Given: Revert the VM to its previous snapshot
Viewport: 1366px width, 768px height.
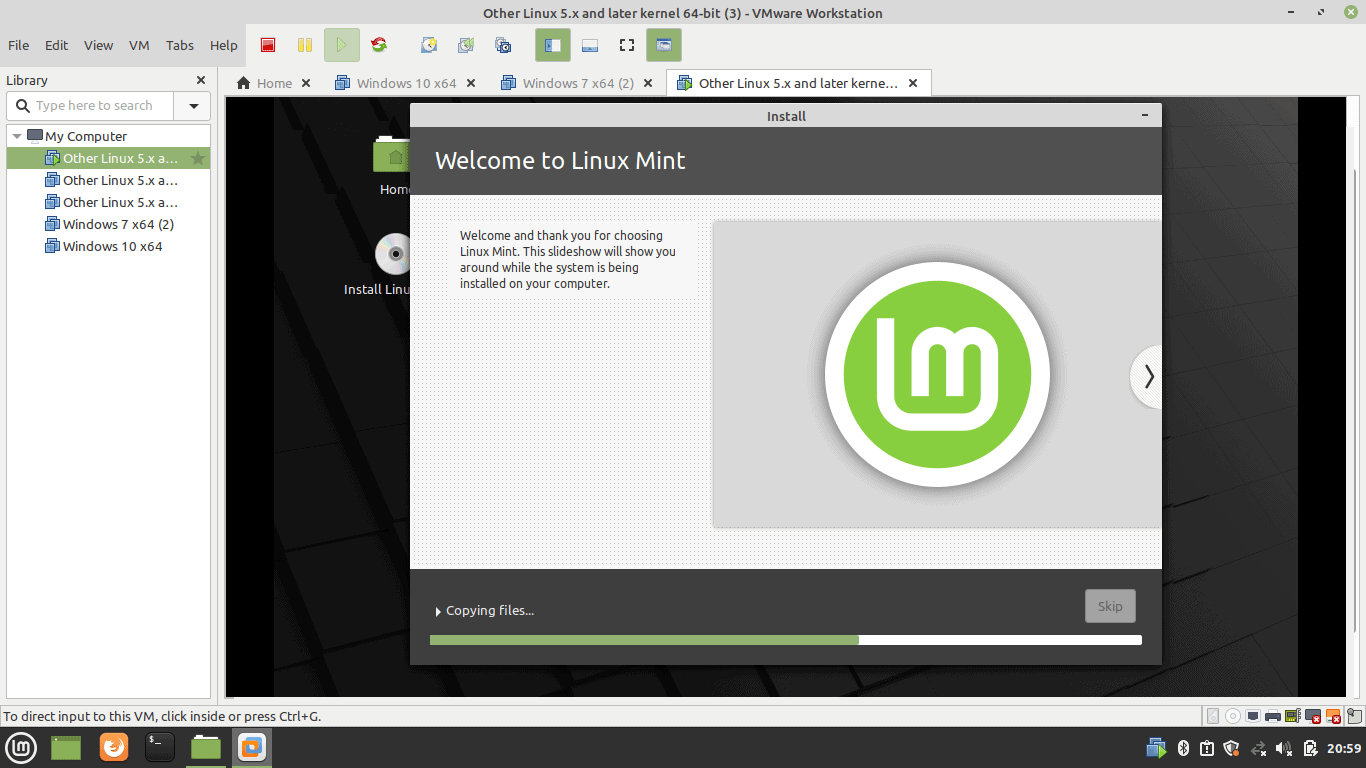Looking at the screenshot, I should point(466,45).
